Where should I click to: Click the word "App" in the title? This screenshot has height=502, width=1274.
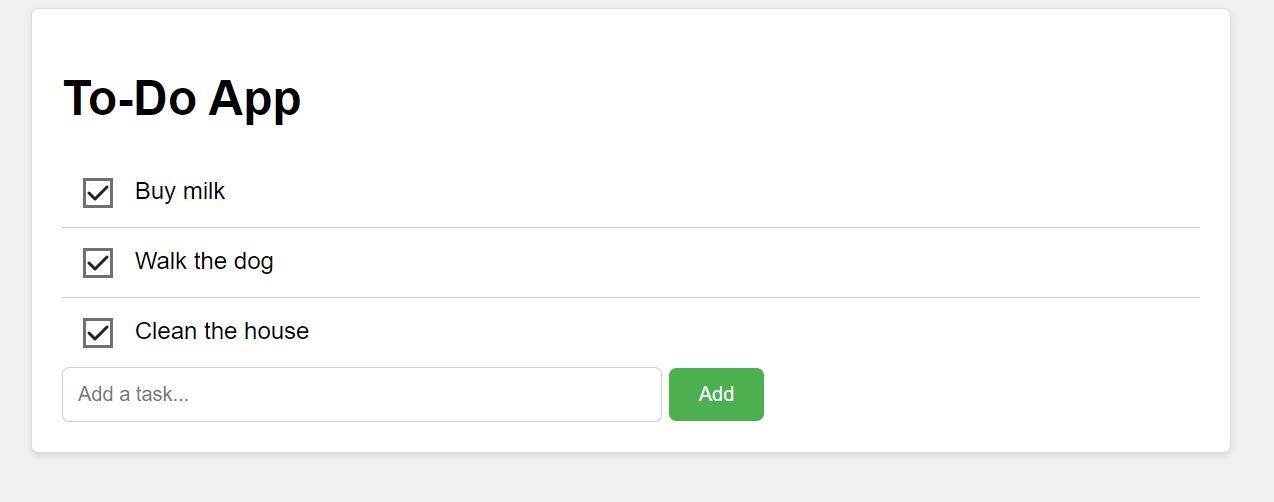tap(254, 99)
